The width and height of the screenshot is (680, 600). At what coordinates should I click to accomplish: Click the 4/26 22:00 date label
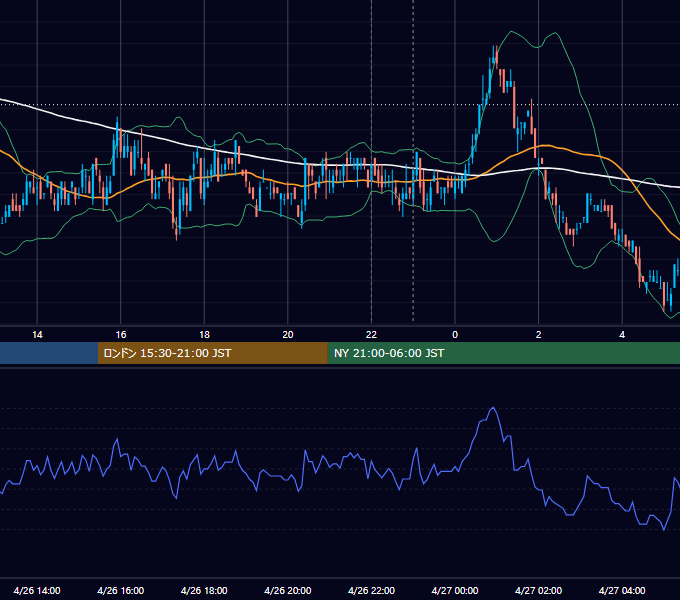371,590
